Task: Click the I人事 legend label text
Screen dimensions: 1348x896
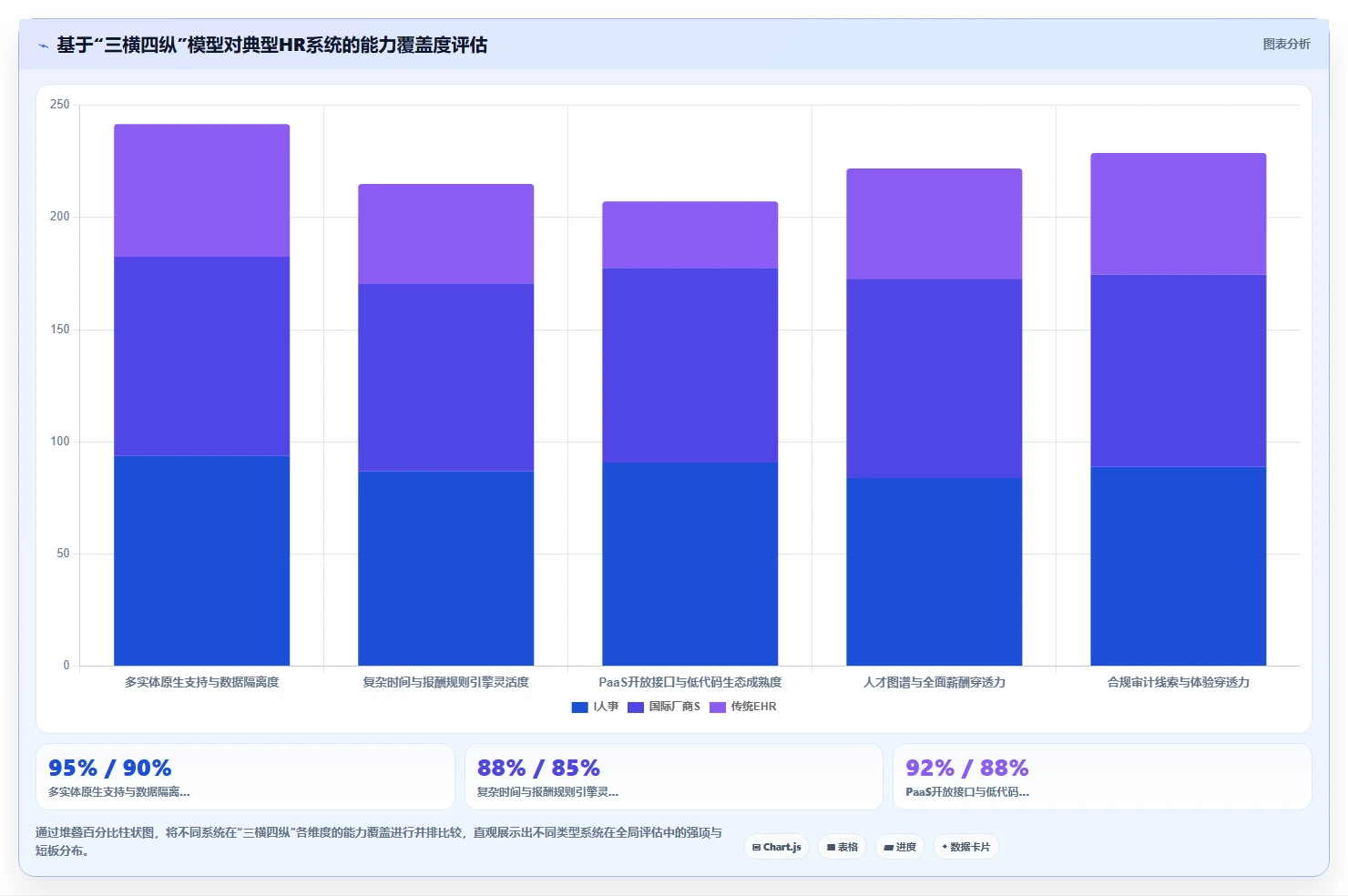Action: click(606, 707)
